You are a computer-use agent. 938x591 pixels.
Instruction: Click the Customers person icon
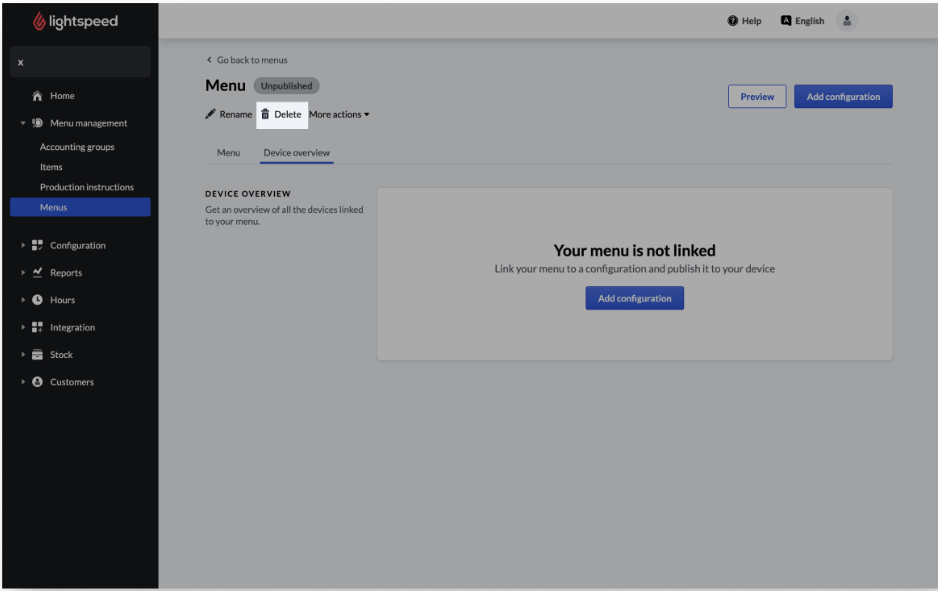point(38,382)
